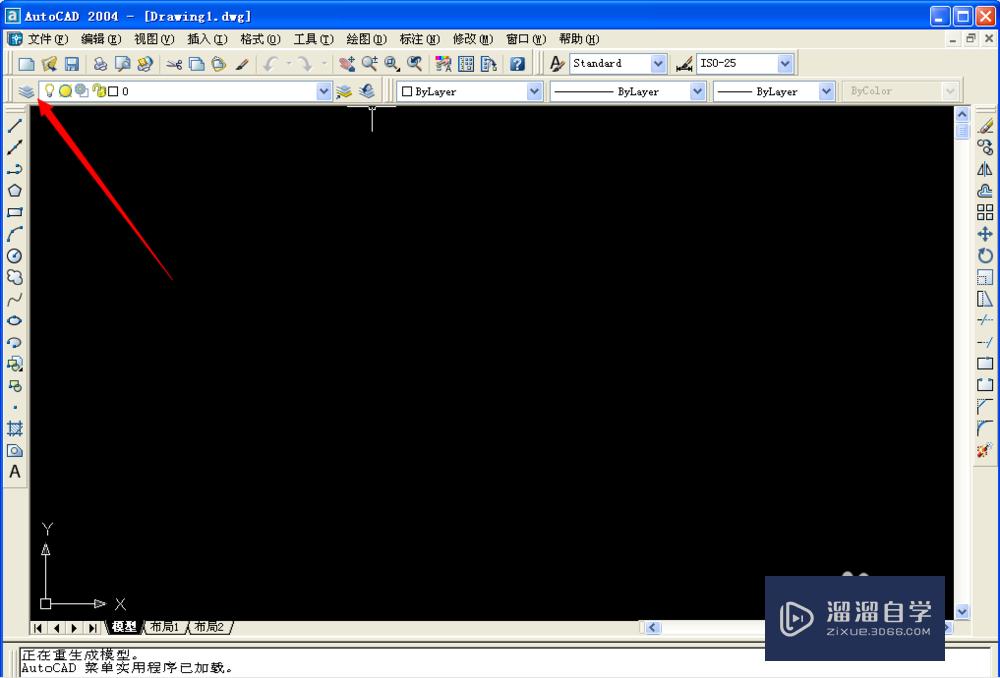Open the linetype ByLayer dropdown
Screen dimensions: 1000x678
(x=697, y=91)
